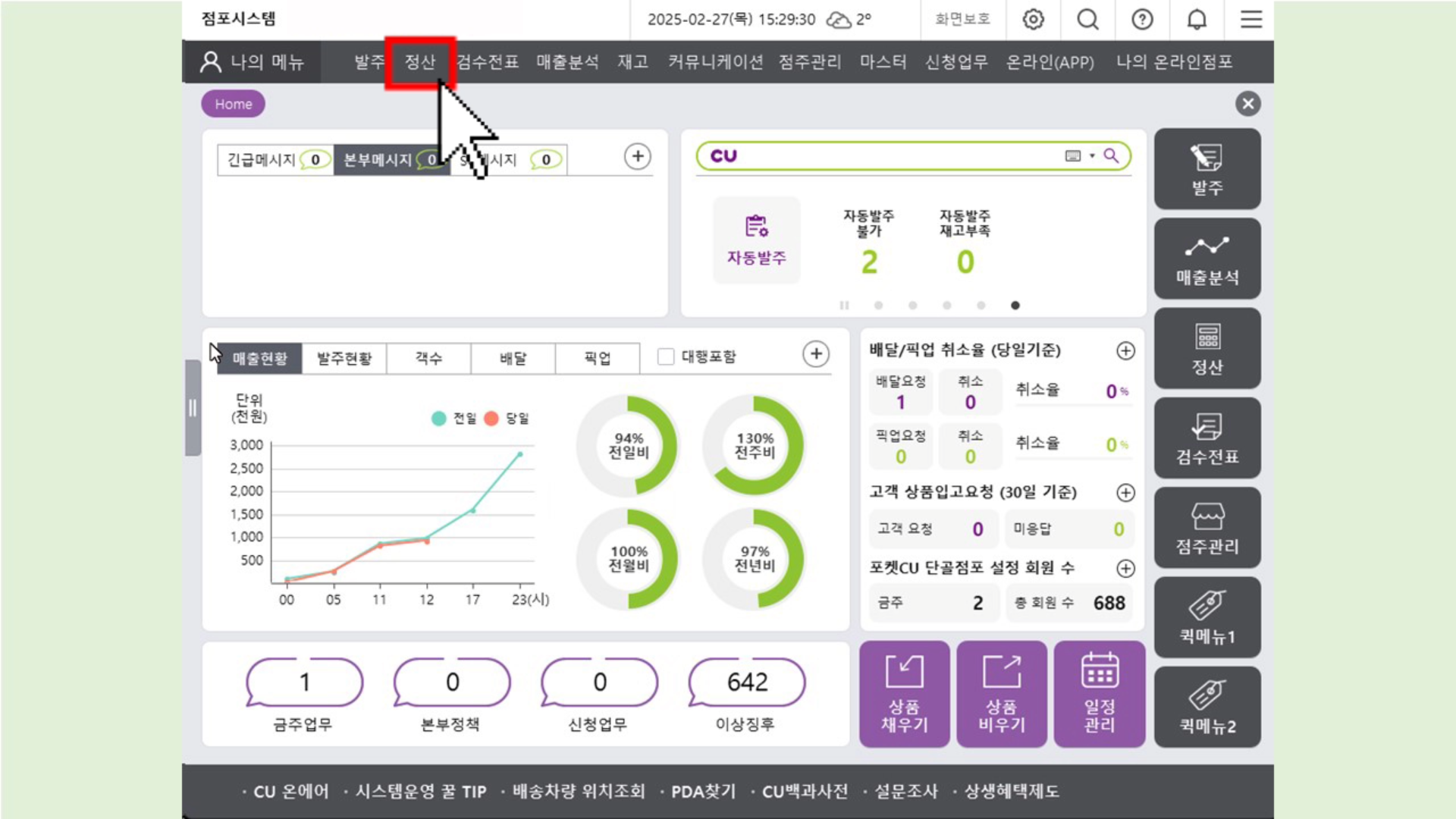Open the notification bell
Image resolution: width=1456 pixels, height=819 pixels.
click(x=1197, y=20)
